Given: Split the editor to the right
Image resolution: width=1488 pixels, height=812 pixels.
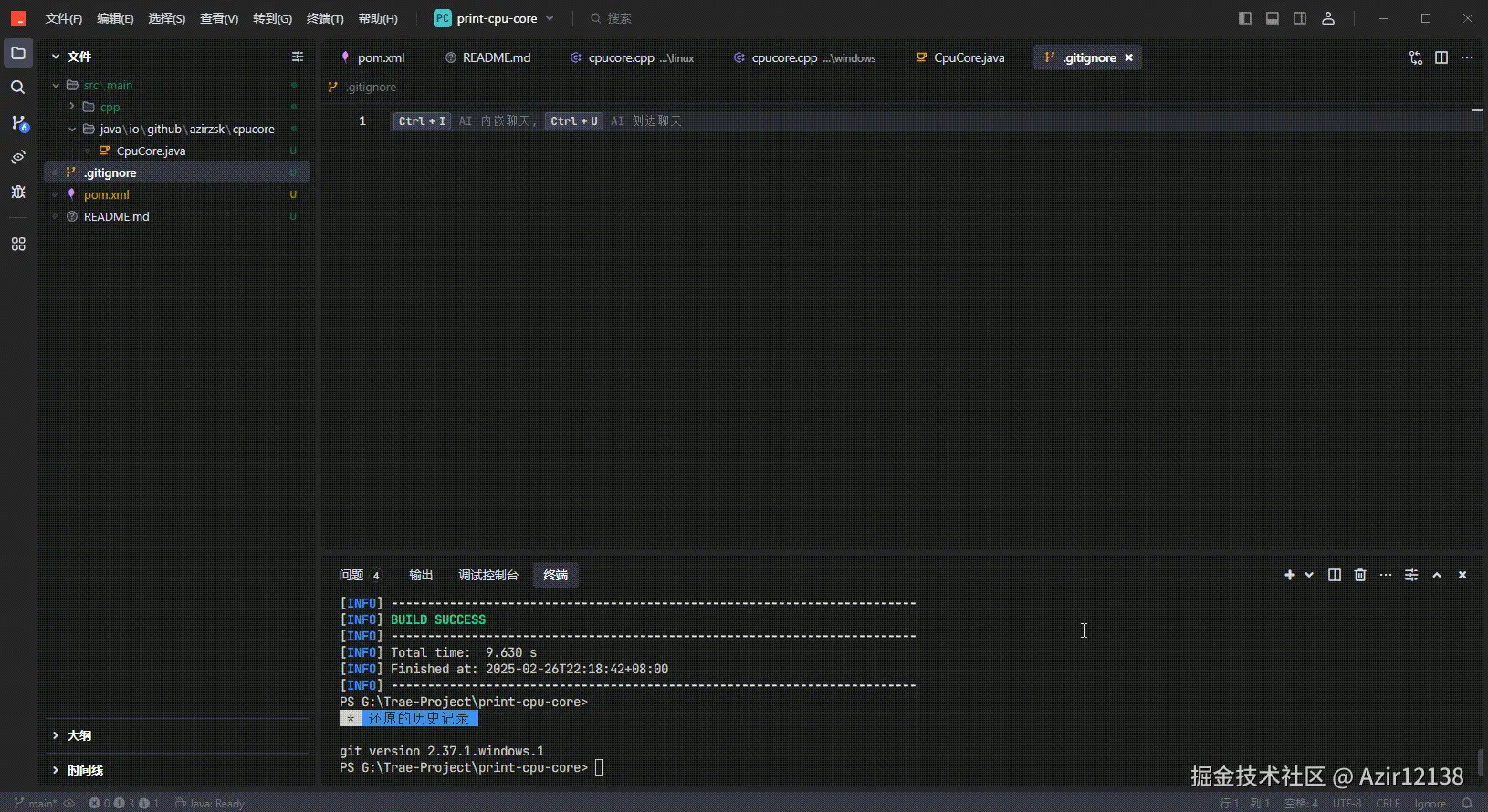Looking at the screenshot, I should [1441, 57].
